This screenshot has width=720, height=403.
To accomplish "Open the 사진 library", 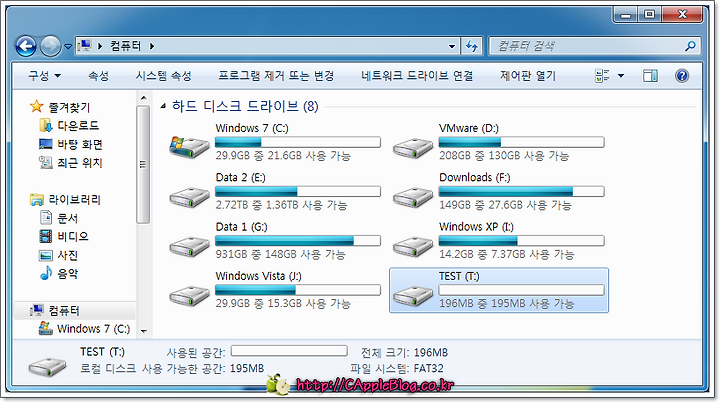I will click(x=68, y=255).
